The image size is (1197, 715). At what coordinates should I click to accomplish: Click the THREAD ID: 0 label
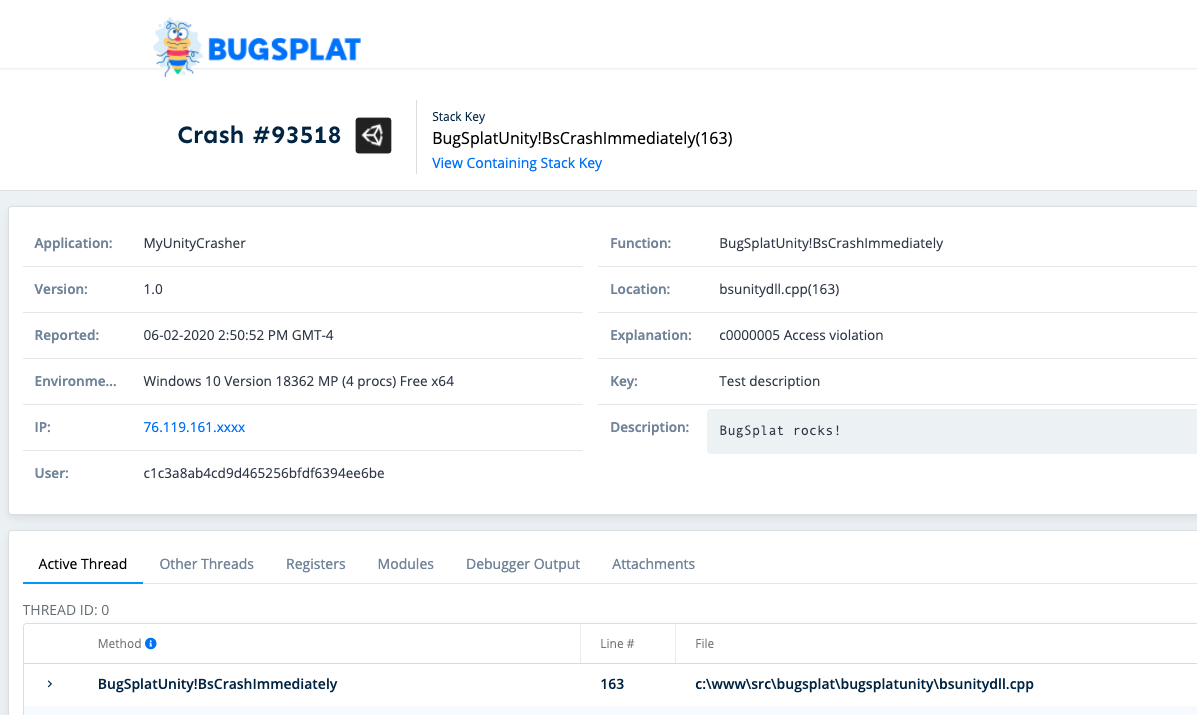(66, 610)
